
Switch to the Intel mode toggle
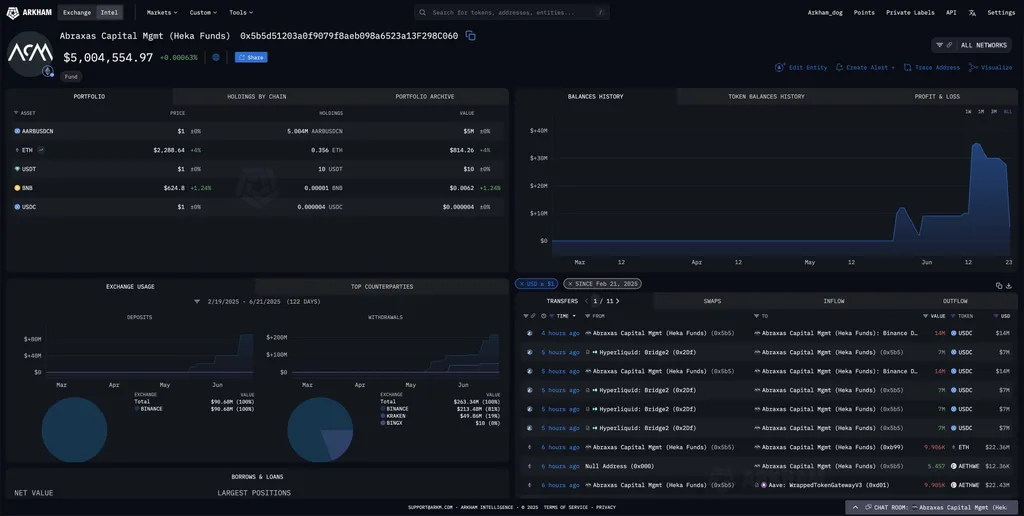pos(109,13)
